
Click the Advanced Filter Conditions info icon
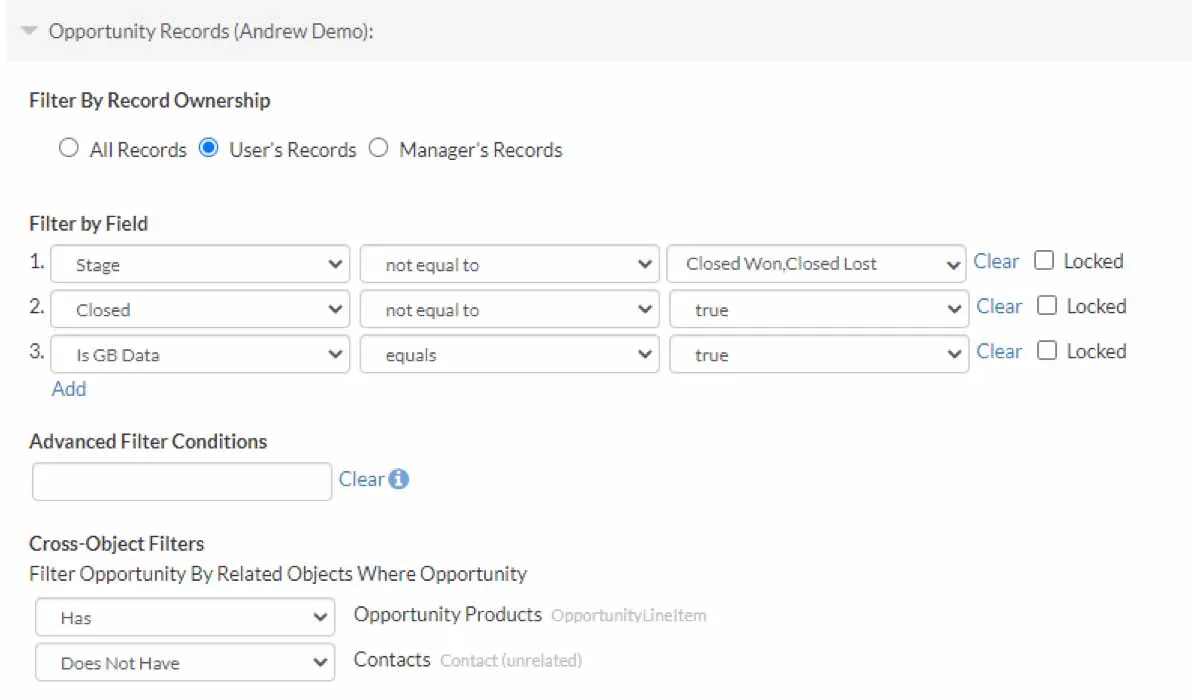pyautogui.click(x=398, y=479)
